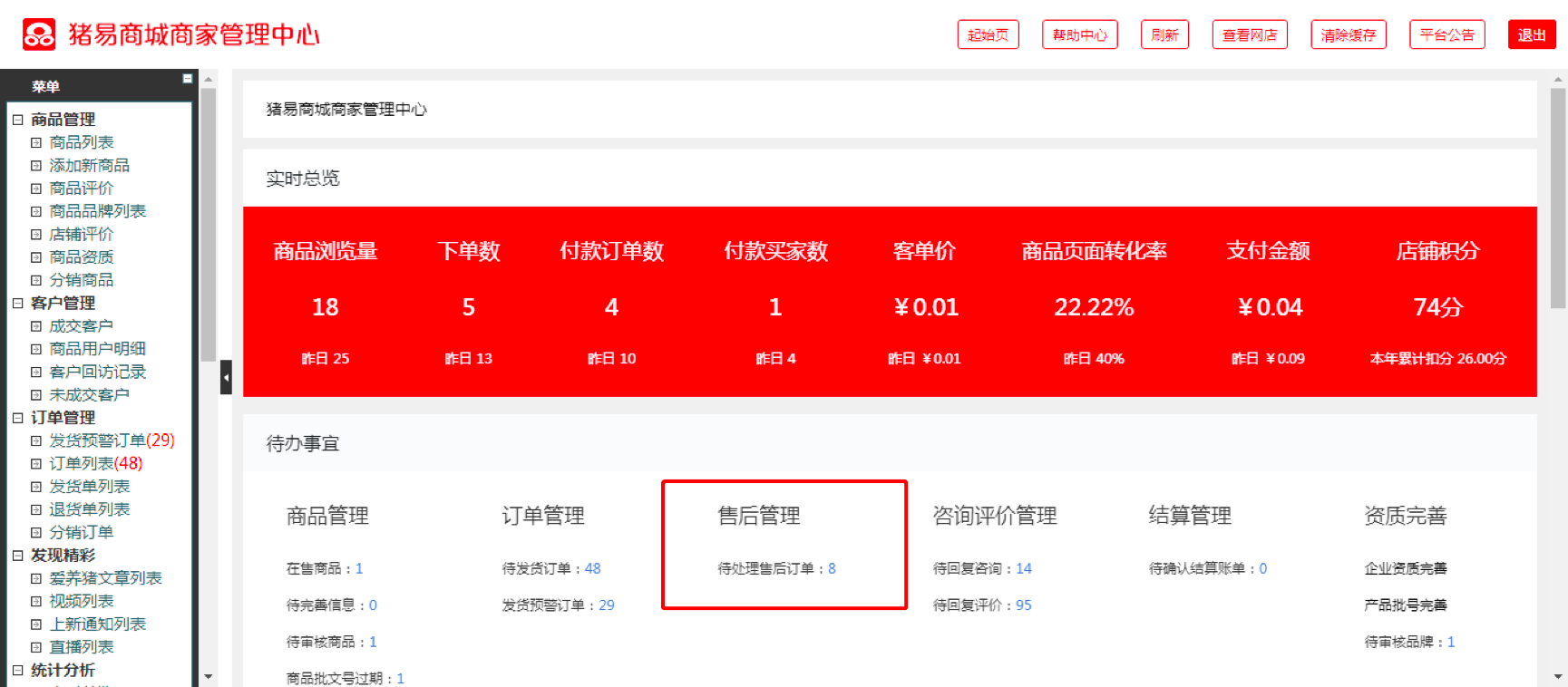Click the icon beside 视频列表
The image size is (1568, 687).
(36, 602)
